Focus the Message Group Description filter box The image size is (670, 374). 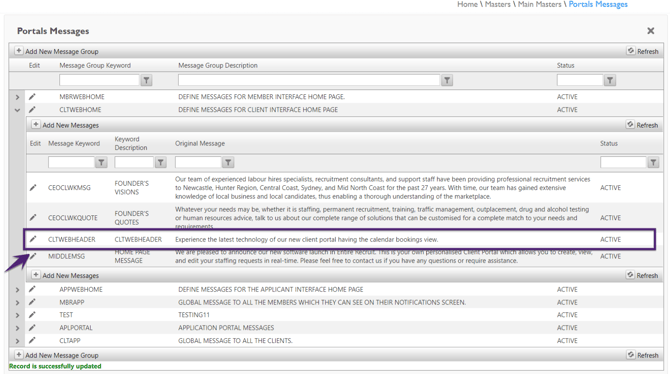point(309,80)
